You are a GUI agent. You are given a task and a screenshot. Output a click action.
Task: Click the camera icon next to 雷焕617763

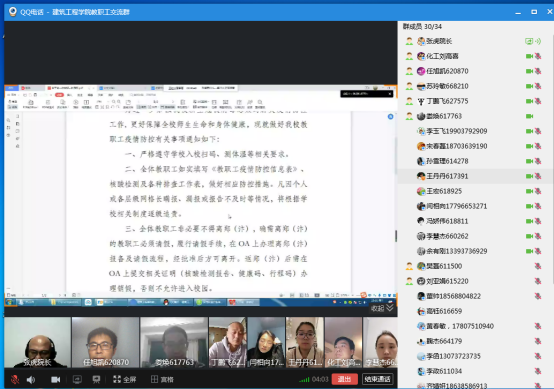(529, 116)
